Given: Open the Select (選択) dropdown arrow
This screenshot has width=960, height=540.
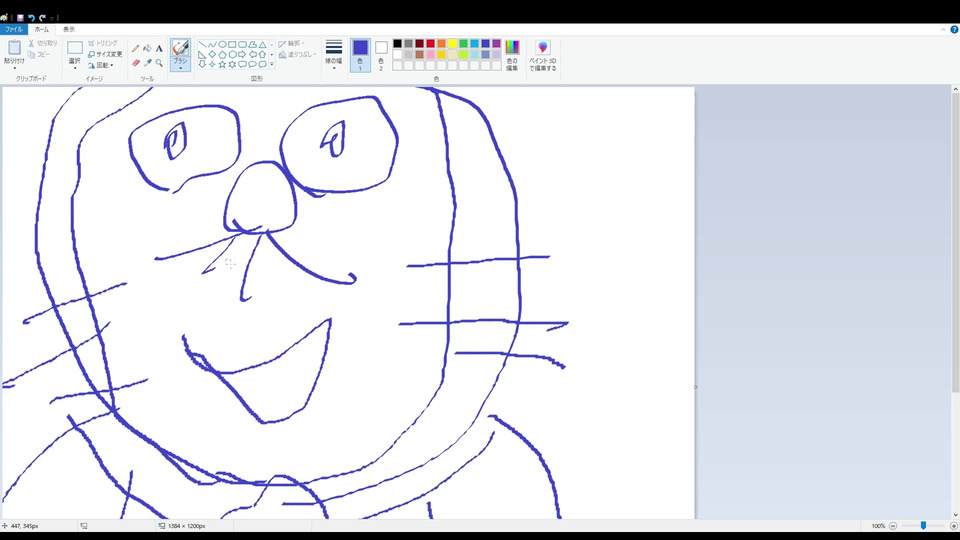Looking at the screenshot, I should (x=75, y=69).
